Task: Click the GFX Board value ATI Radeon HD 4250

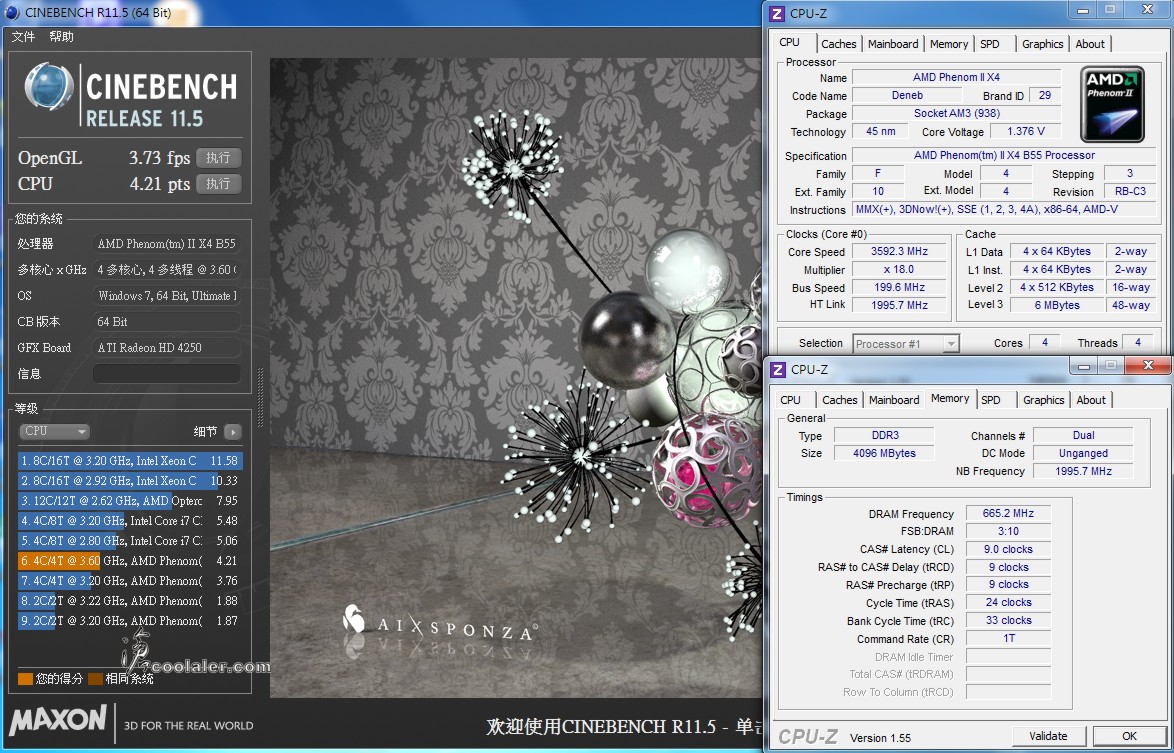Action: pos(166,347)
